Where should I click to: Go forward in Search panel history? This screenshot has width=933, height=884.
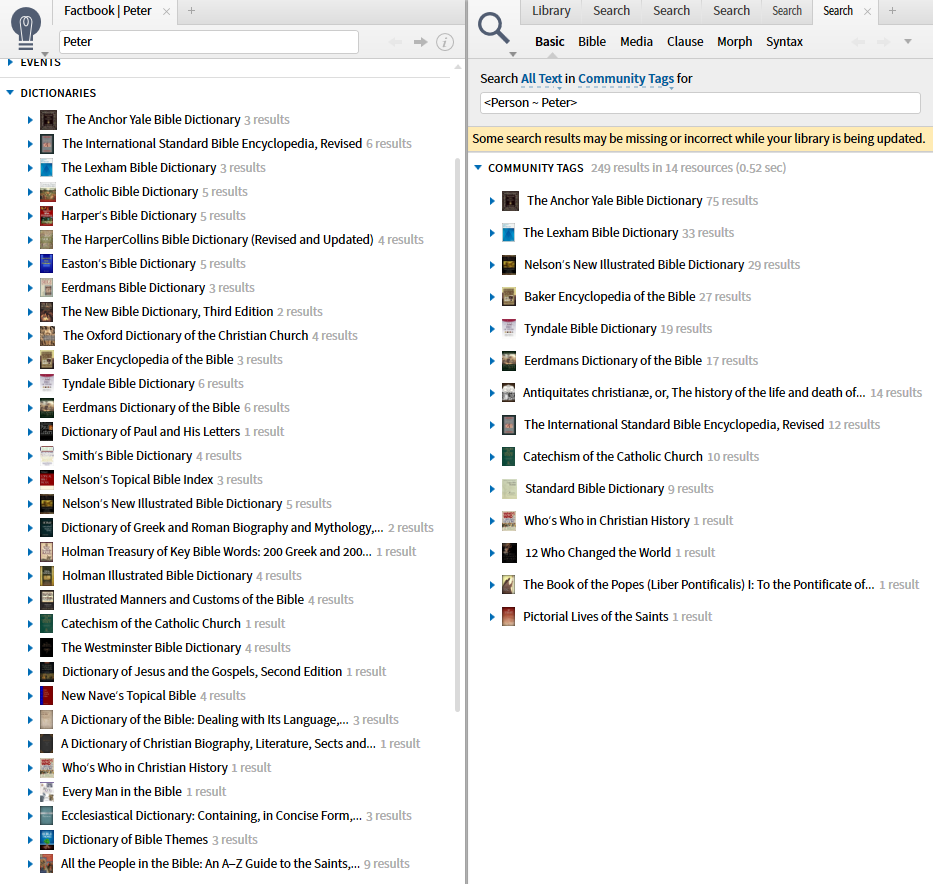tap(883, 42)
